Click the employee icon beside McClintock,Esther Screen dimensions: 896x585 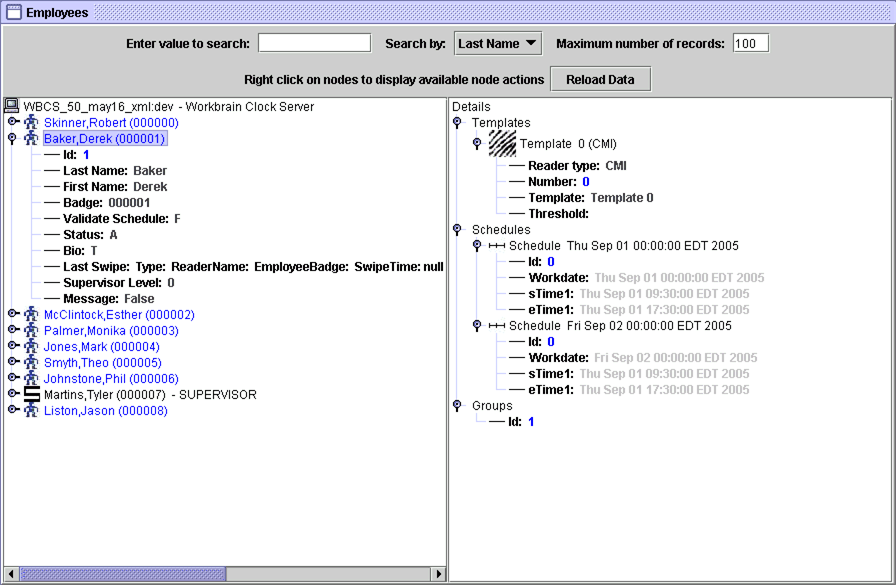[x=31, y=315]
